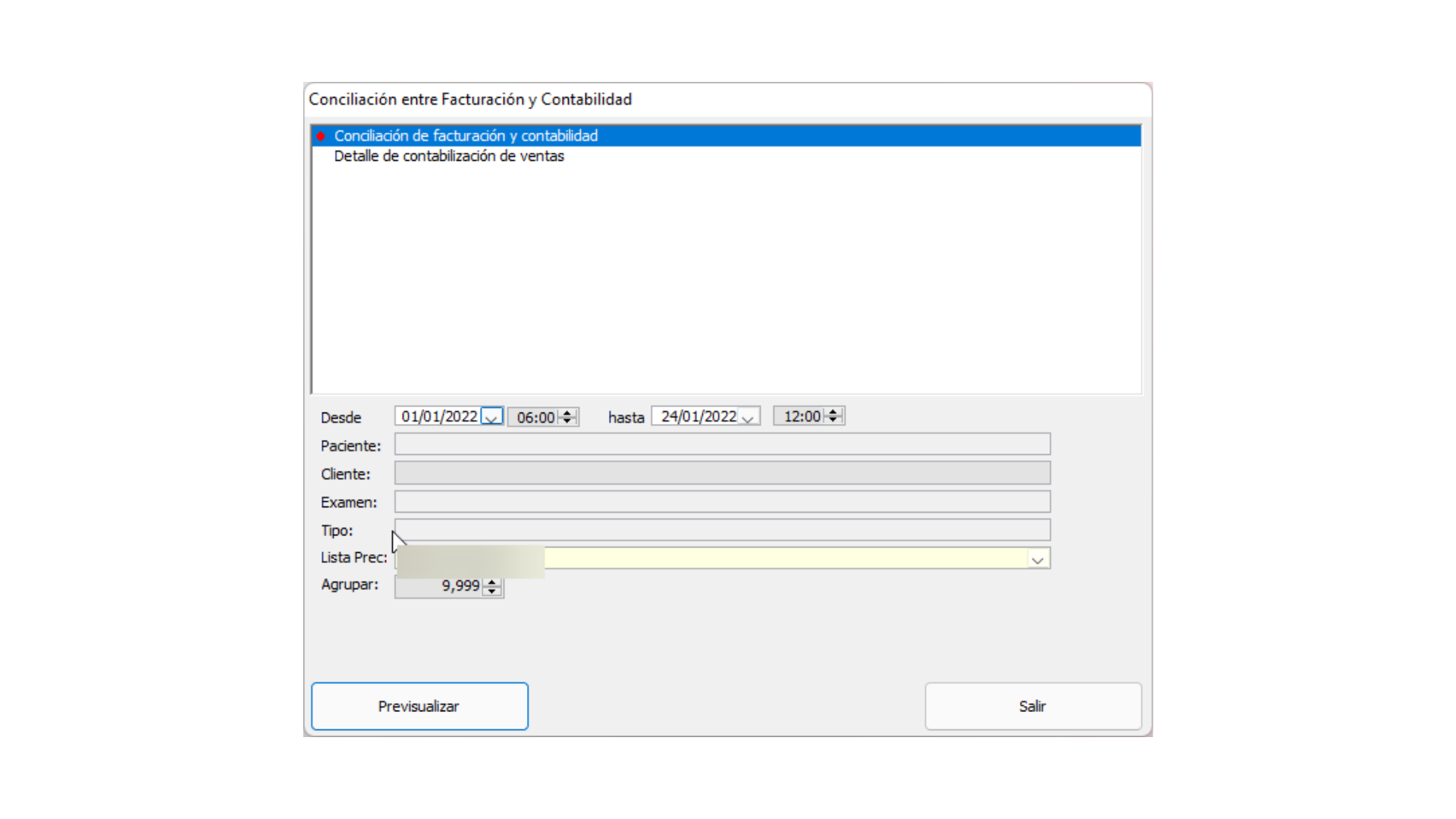
Task: Increase the hasta time 12:00 spinner
Action: [833, 412]
